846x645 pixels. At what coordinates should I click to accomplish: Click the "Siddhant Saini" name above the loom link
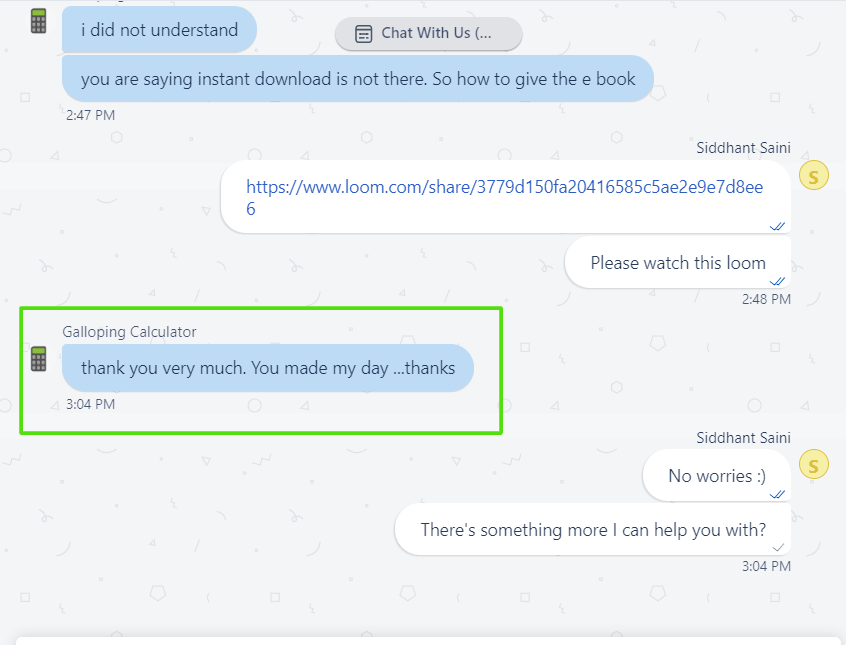(743, 148)
